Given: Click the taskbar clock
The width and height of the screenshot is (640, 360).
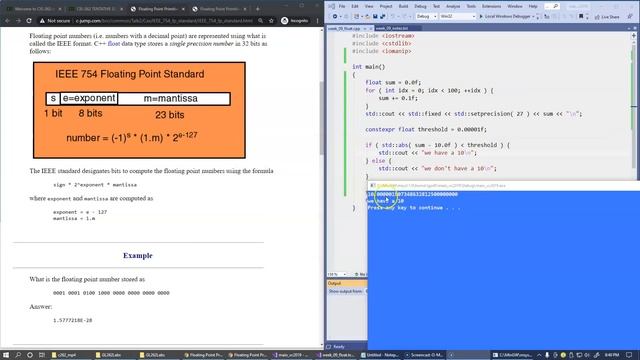Looking at the screenshot, I should 612,355.
